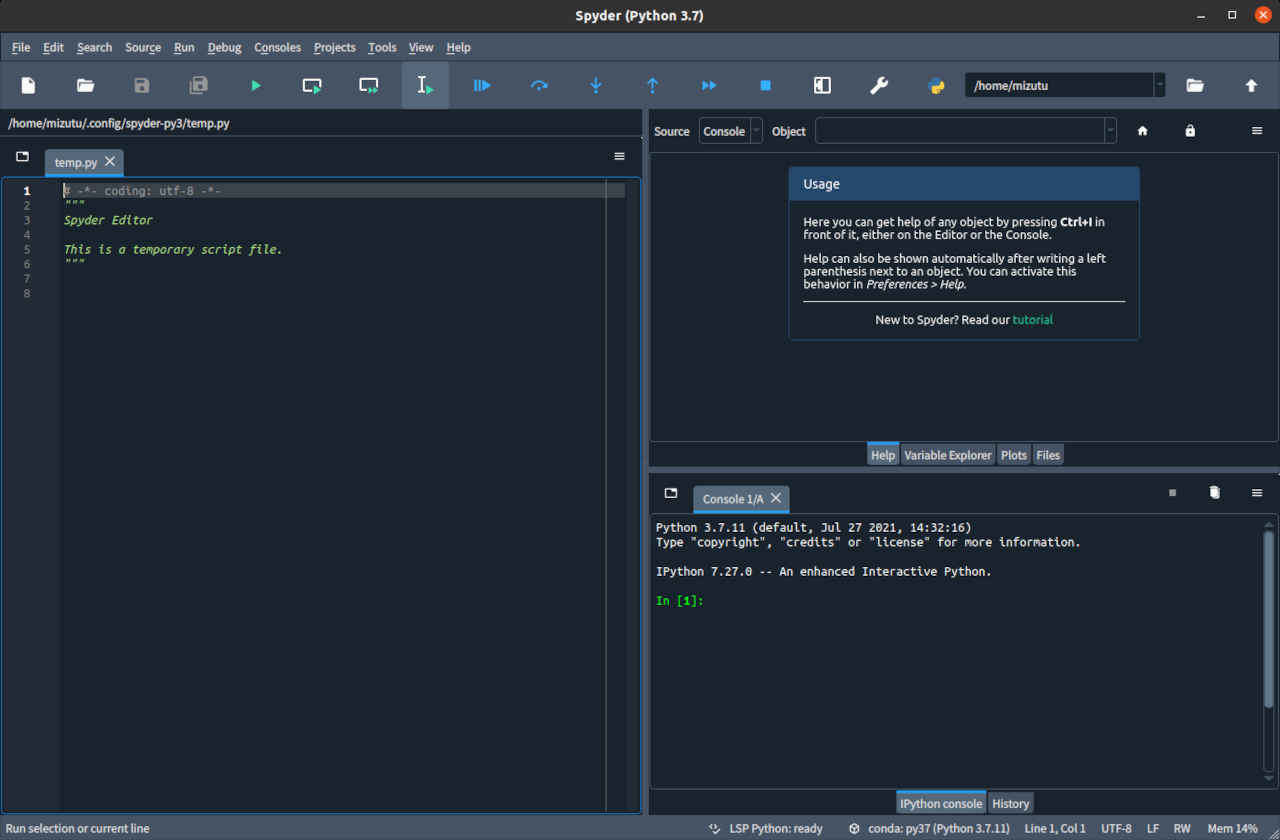Browse console tabs icon beside Console 1/A
The height and width of the screenshot is (840, 1280).
(671, 493)
